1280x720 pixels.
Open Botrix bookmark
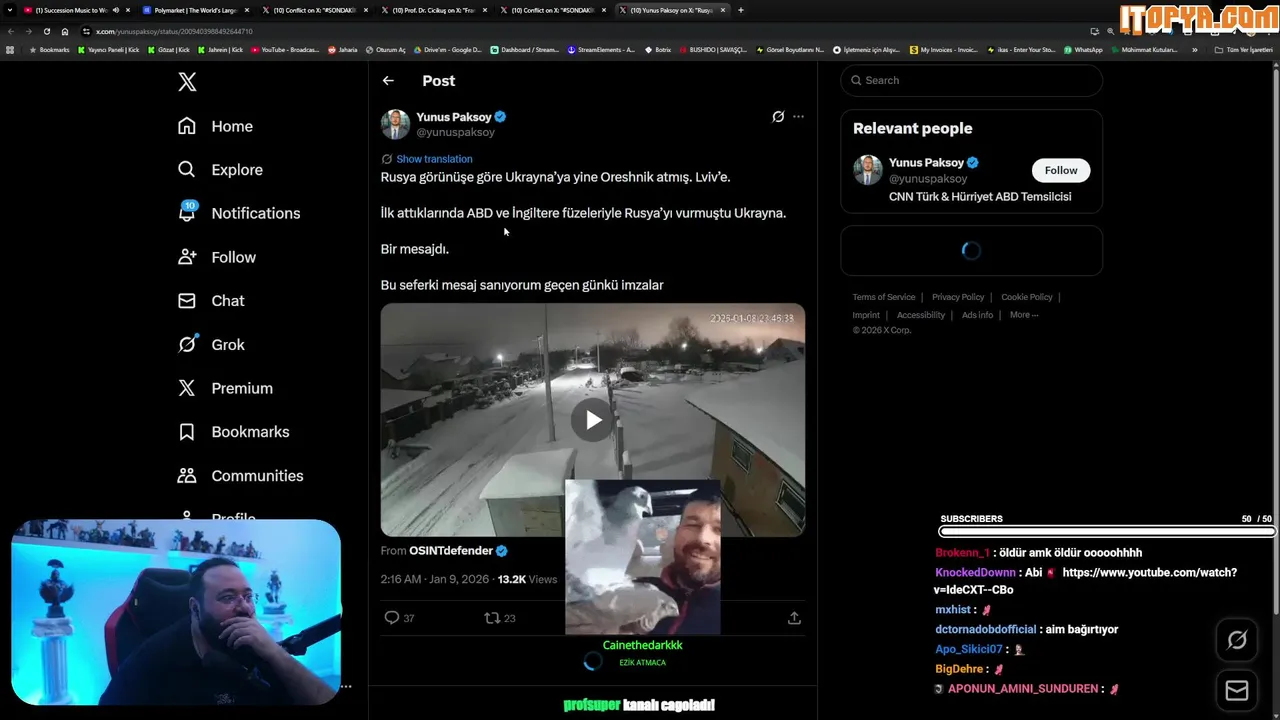(657, 50)
